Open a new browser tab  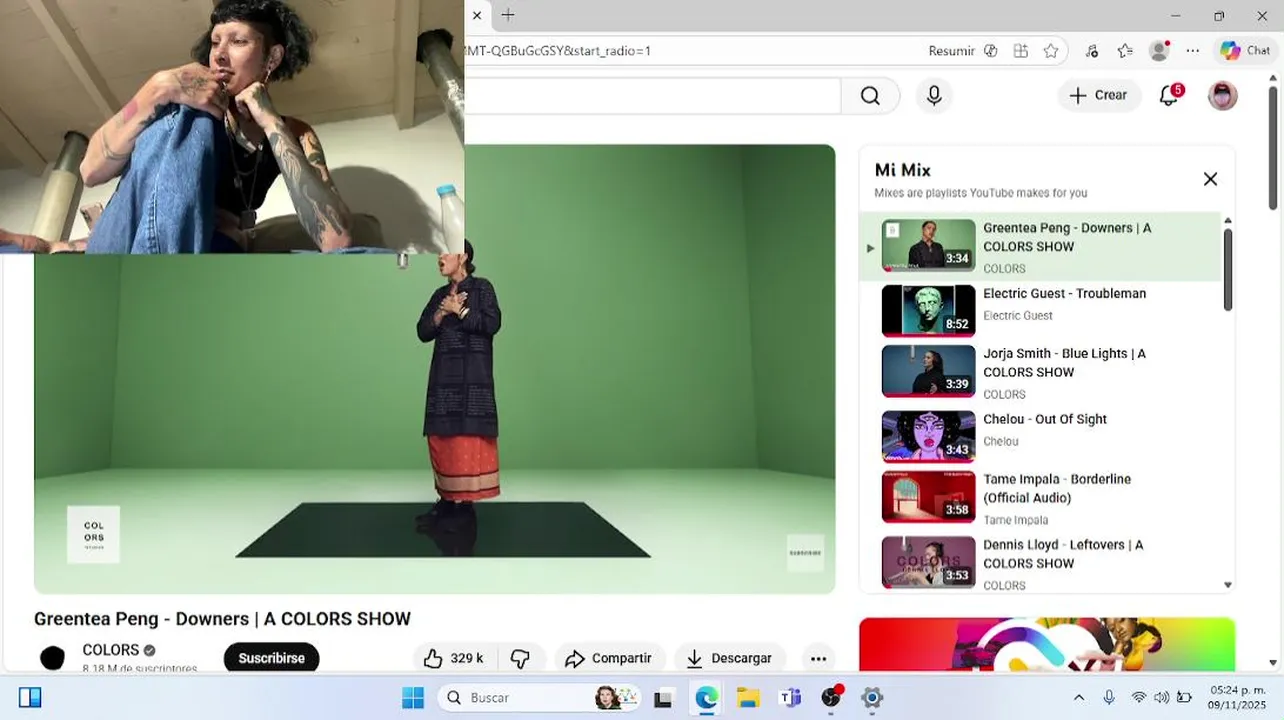point(508,15)
